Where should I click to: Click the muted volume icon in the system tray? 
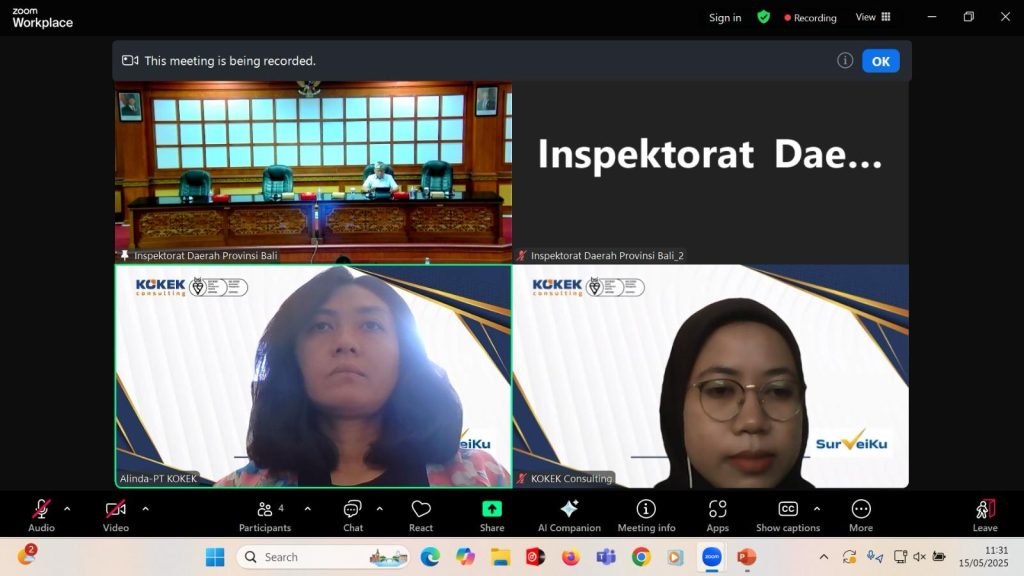(x=920, y=557)
